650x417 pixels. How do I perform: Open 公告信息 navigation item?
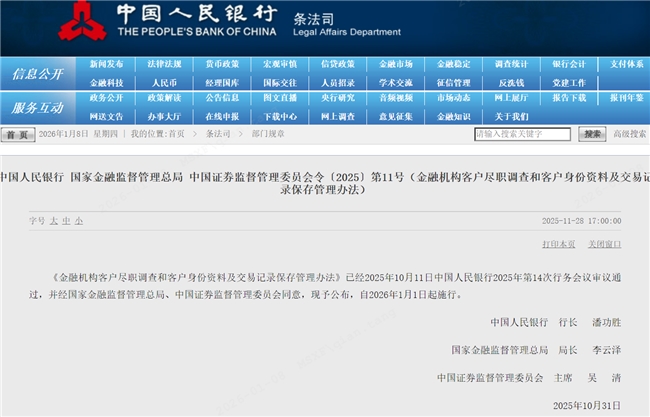click(222, 98)
